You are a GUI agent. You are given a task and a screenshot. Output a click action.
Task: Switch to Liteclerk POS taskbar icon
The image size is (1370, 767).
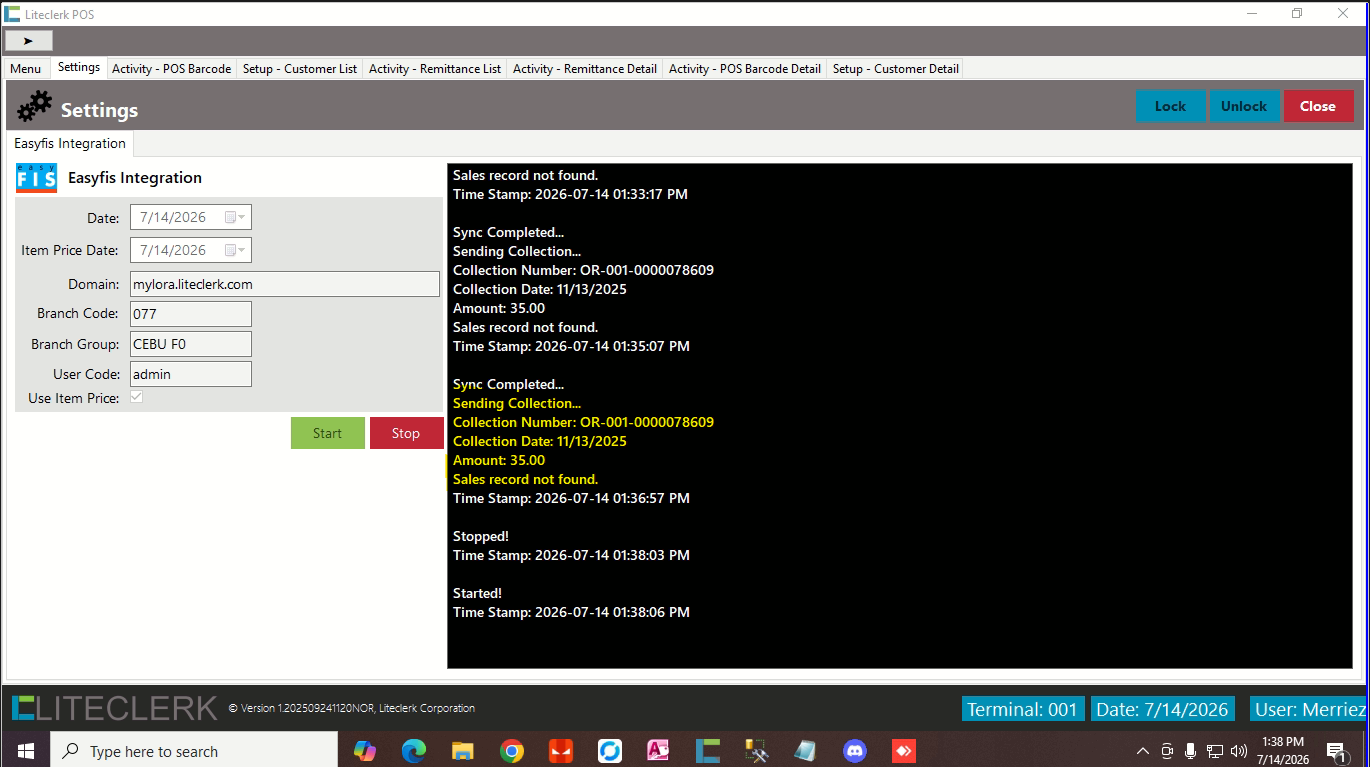pyautogui.click(x=708, y=750)
